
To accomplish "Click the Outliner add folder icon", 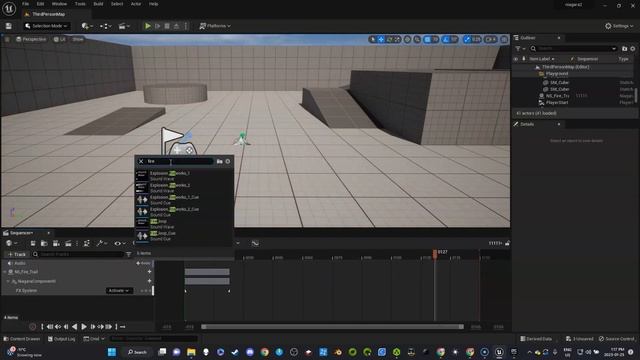I will [x=624, y=49].
